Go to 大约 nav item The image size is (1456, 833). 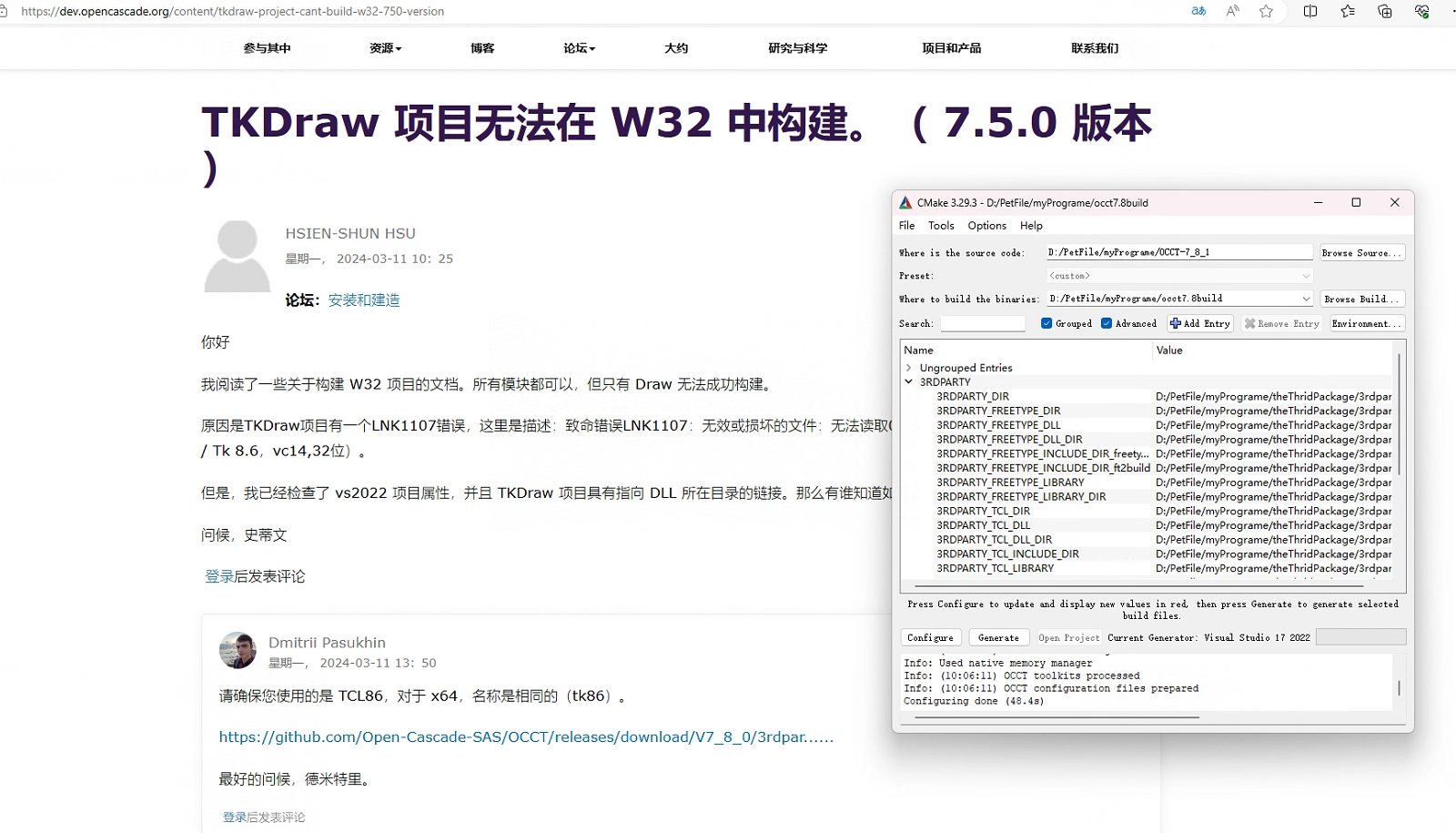coord(676,48)
